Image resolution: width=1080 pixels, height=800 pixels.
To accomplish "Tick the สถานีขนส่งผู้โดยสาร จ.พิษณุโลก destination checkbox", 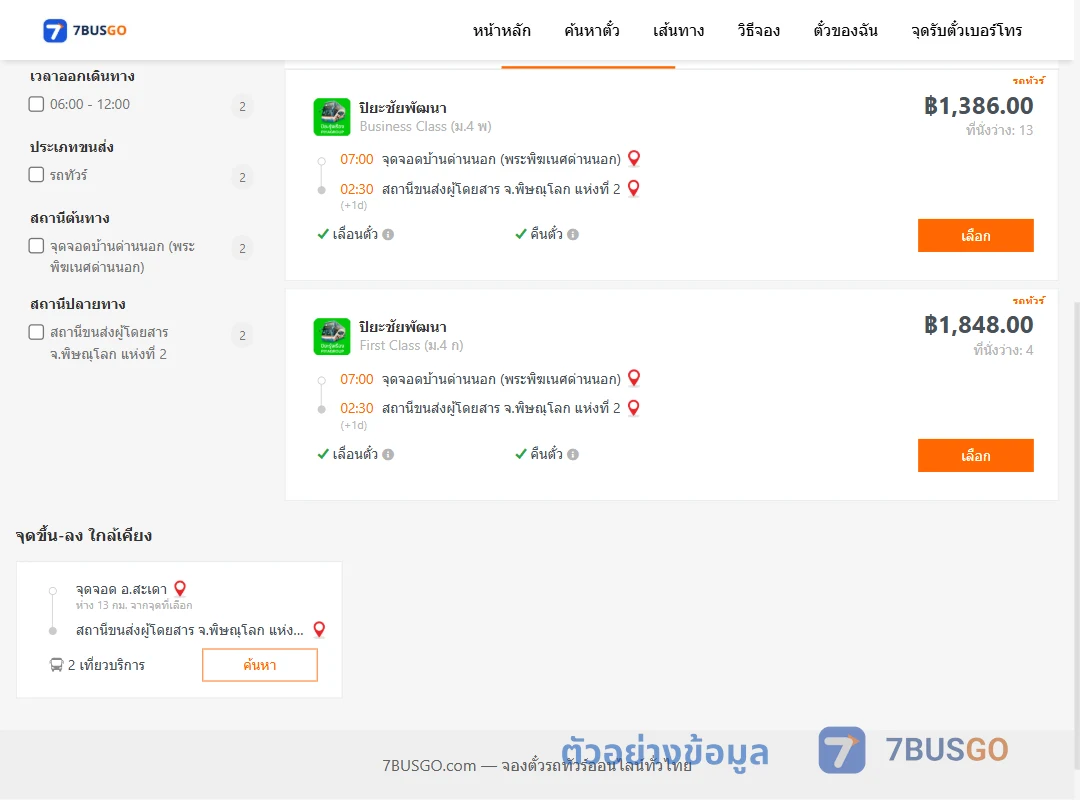I will (x=37, y=332).
